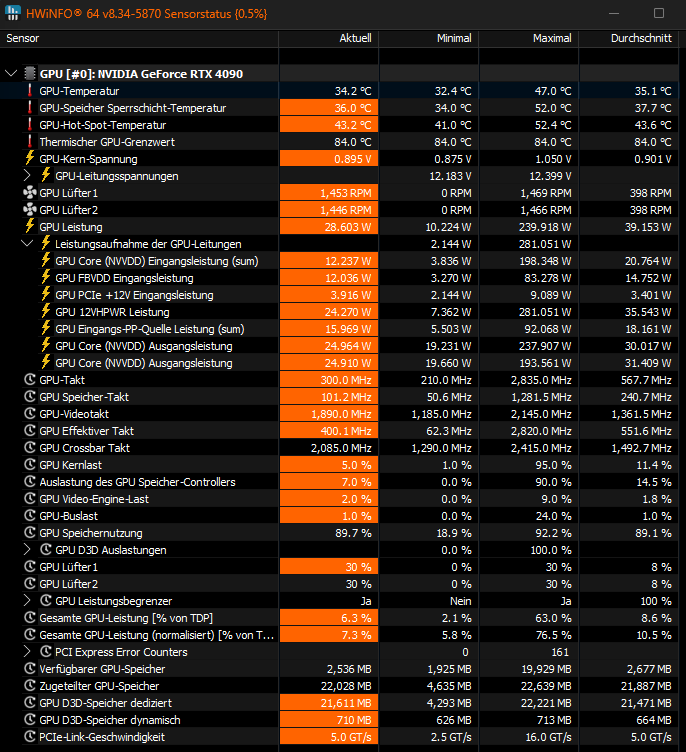Click lightning icon of GPU FBVDD Eingangsleistung
Viewport: 686px width, 752px height.
click(46, 278)
